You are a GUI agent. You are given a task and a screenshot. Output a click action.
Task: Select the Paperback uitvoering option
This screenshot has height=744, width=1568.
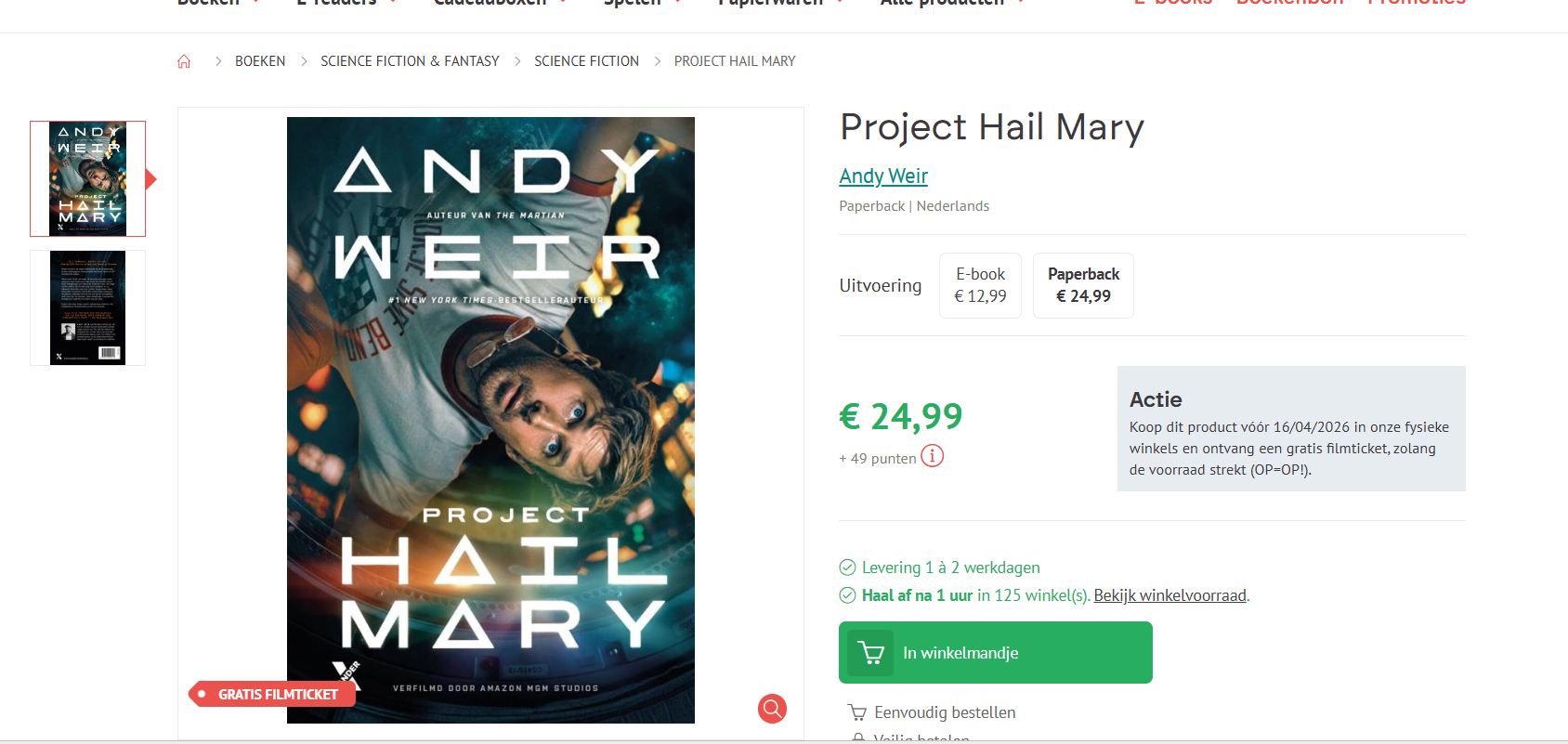[x=1083, y=285]
